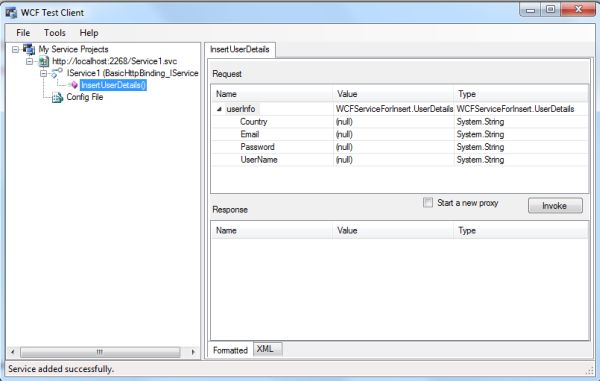
Task: Close the WCF Test Client window
Action: [578, 10]
